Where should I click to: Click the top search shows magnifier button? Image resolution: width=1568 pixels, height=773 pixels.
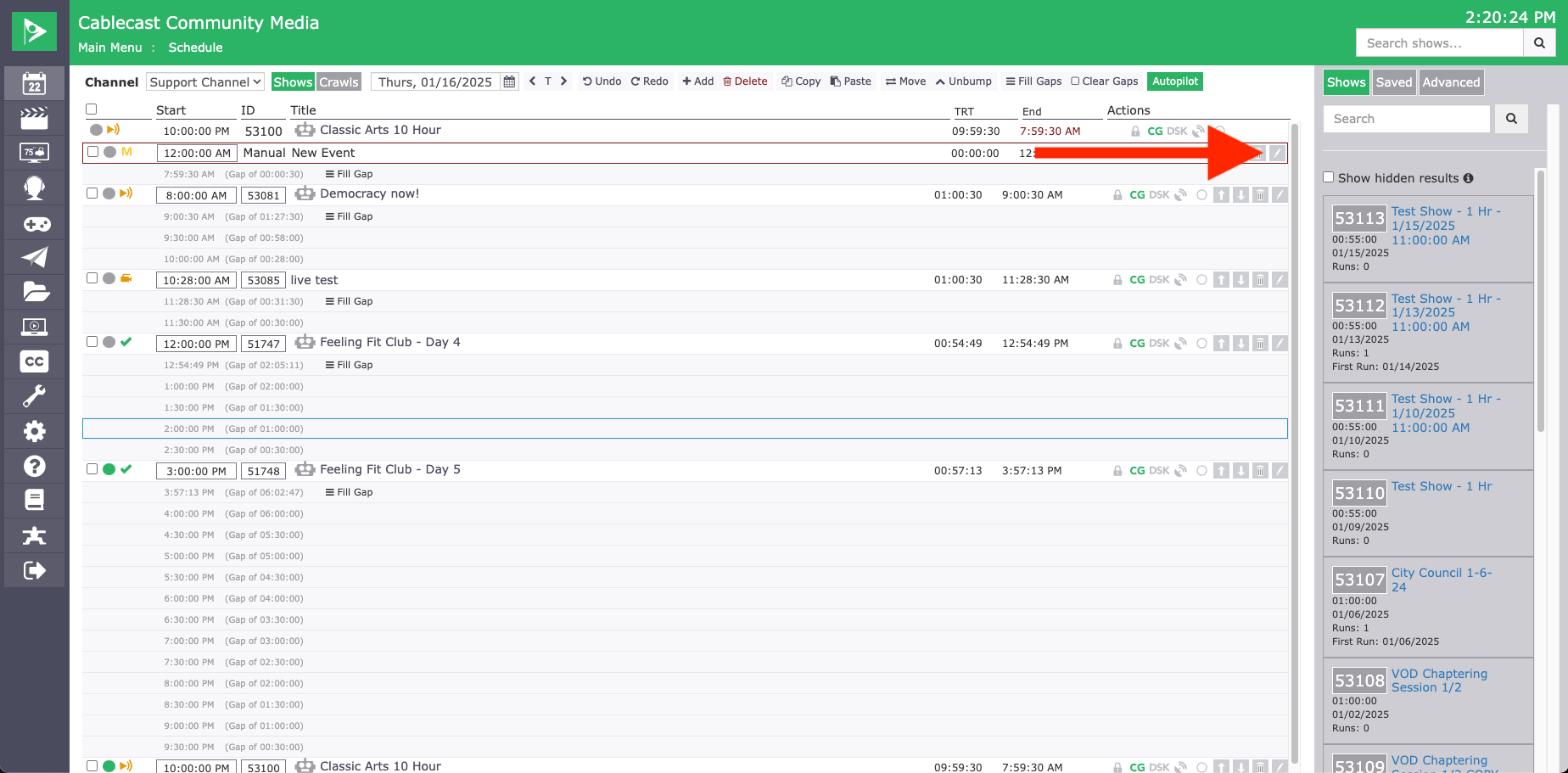pyautogui.click(x=1539, y=43)
